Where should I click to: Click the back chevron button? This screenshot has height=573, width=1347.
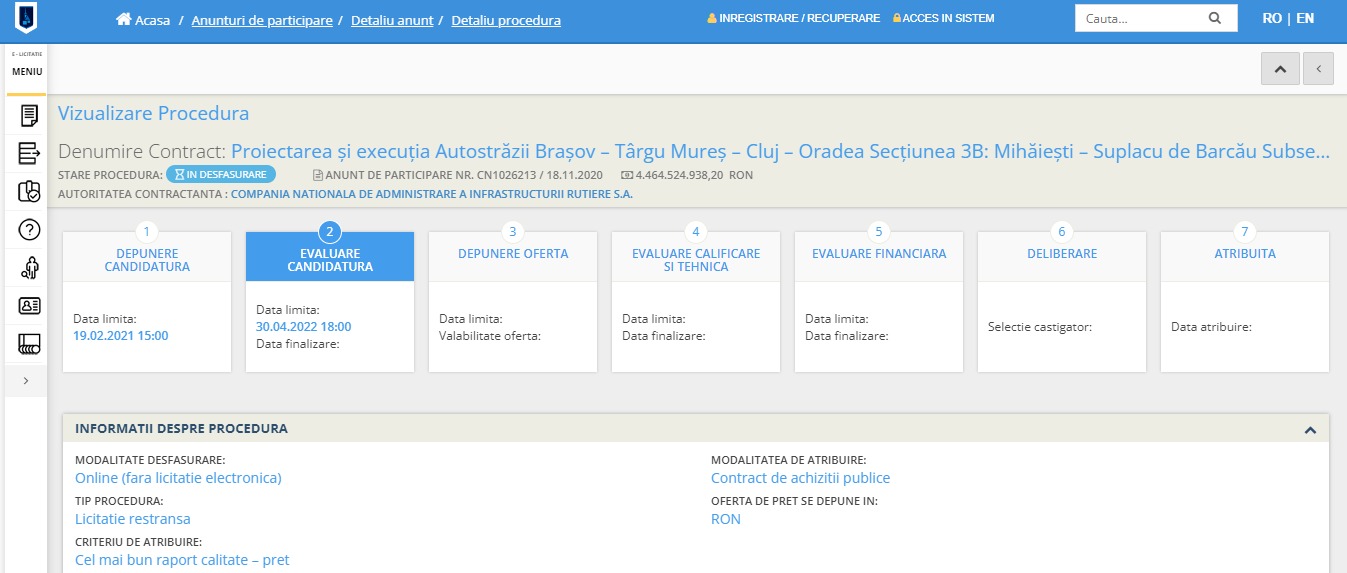click(x=1318, y=68)
